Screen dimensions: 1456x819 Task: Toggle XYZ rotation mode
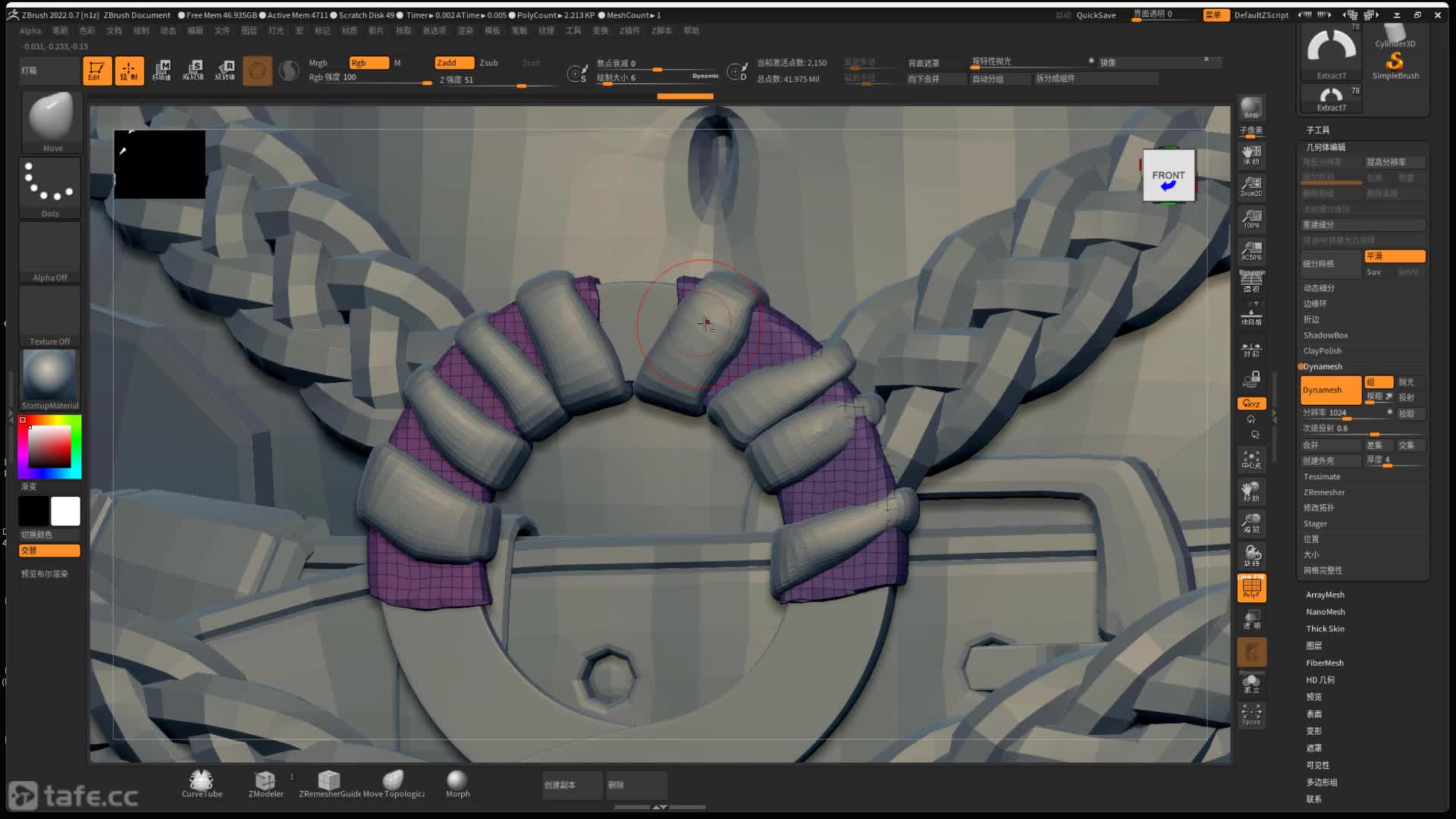[1251, 403]
